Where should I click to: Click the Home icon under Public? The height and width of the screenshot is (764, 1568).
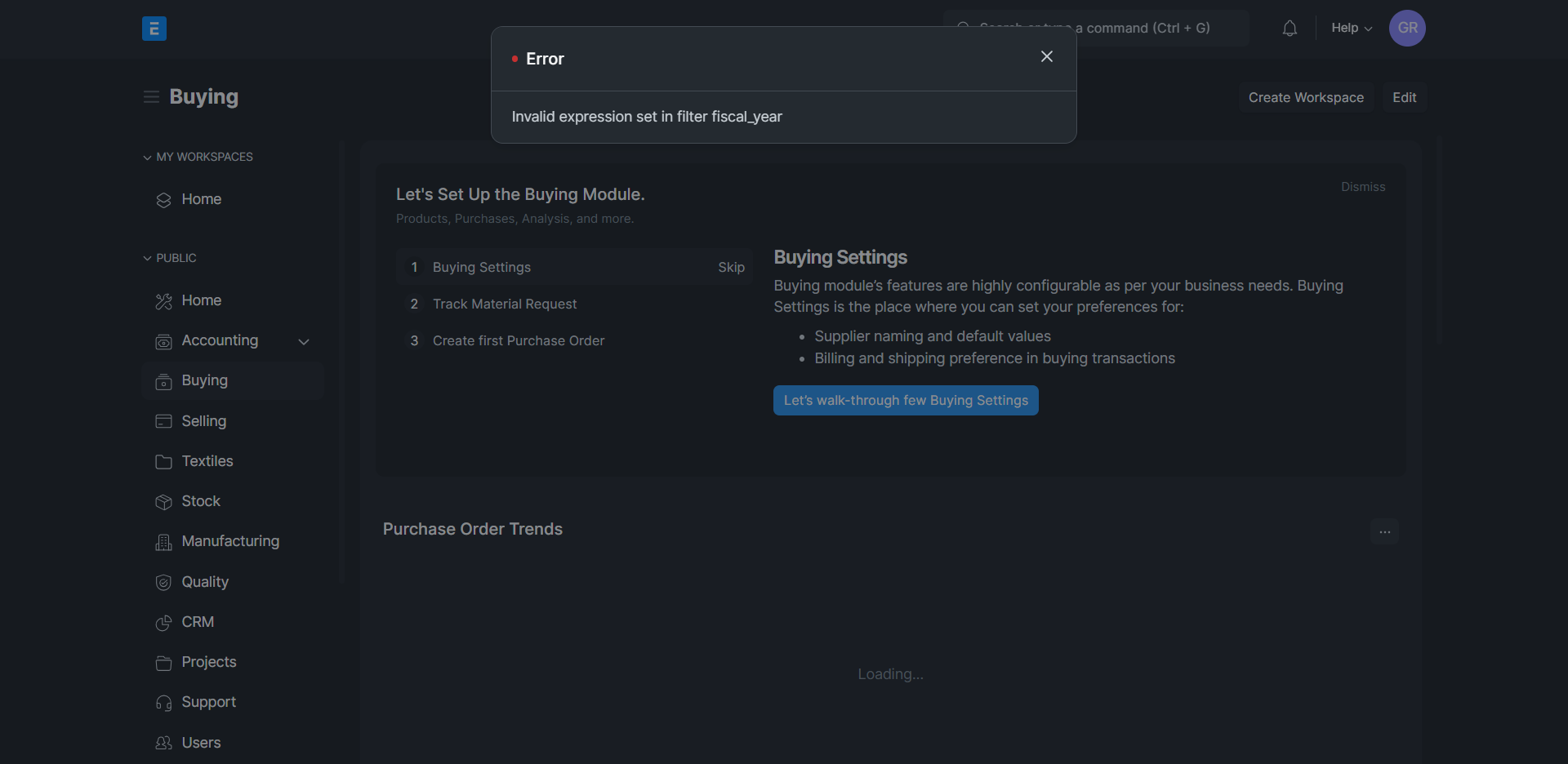(x=163, y=301)
